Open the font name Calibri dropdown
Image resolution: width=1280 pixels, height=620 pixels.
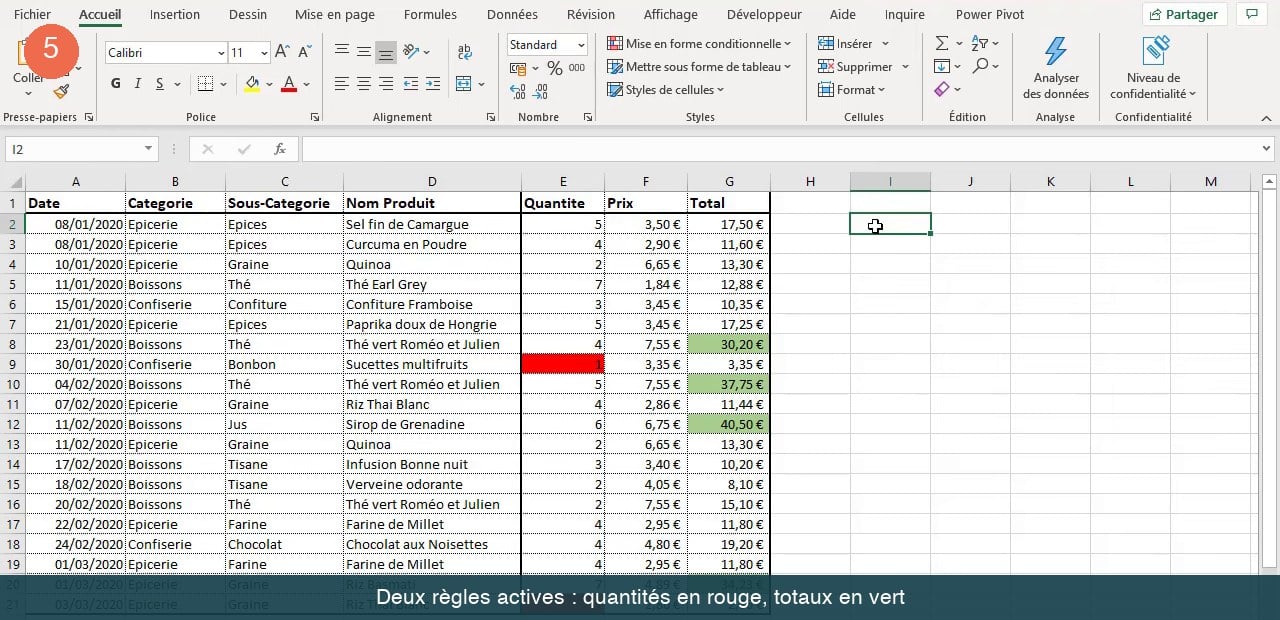(x=221, y=53)
